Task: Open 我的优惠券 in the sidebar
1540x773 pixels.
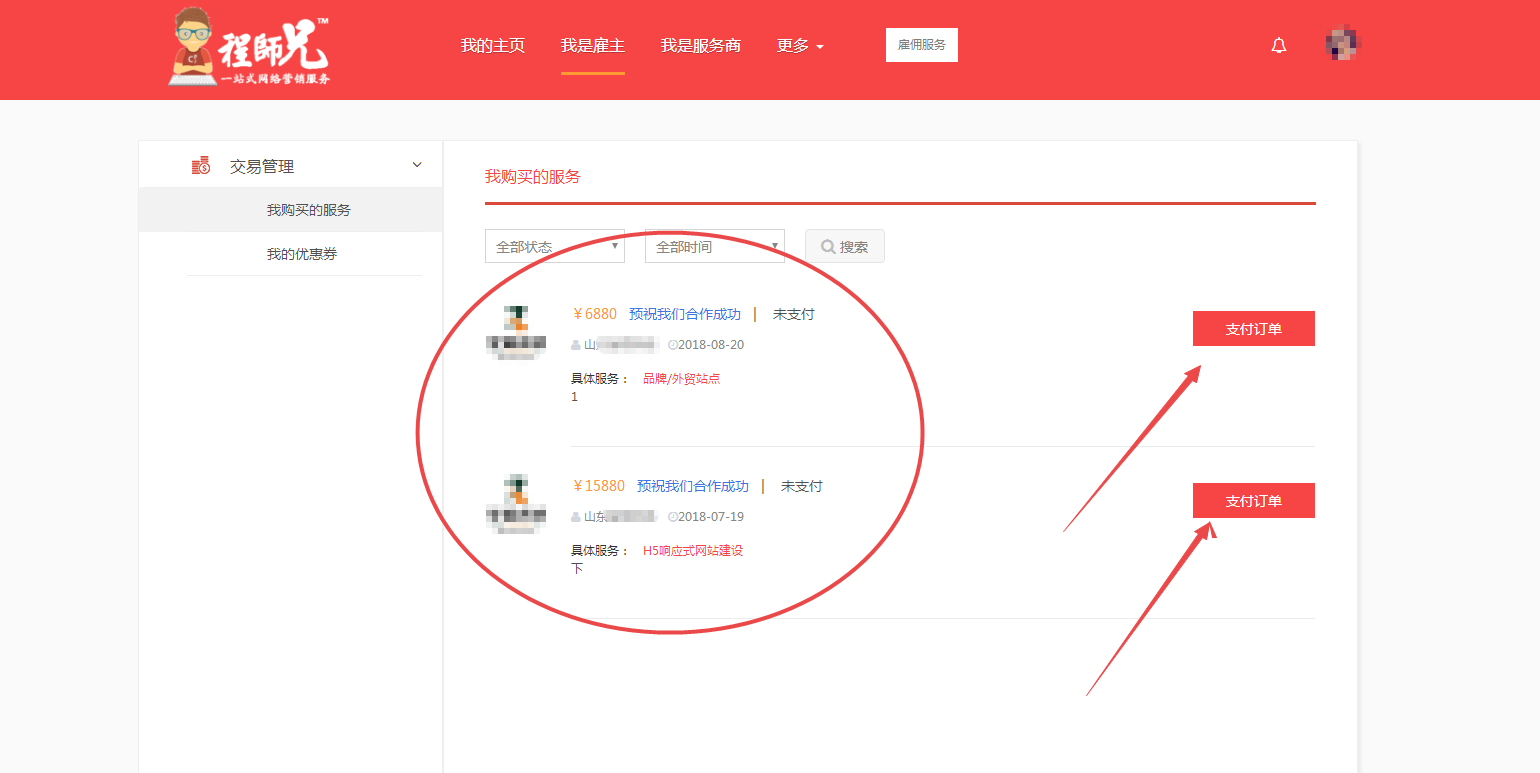Action: pyautogui.click(x=301, y=254)
